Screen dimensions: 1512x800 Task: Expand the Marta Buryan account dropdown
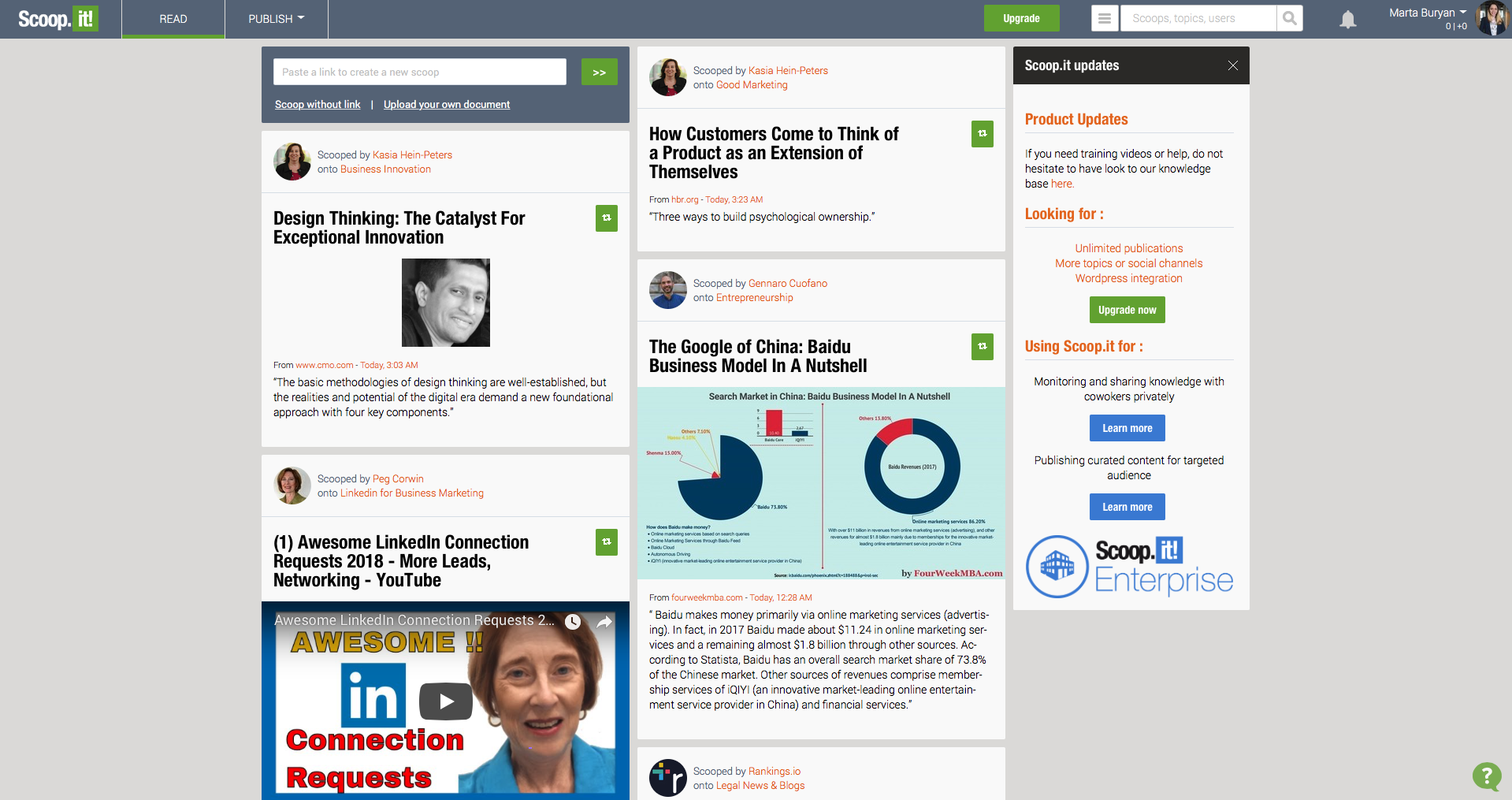(x=1428, y=13)
